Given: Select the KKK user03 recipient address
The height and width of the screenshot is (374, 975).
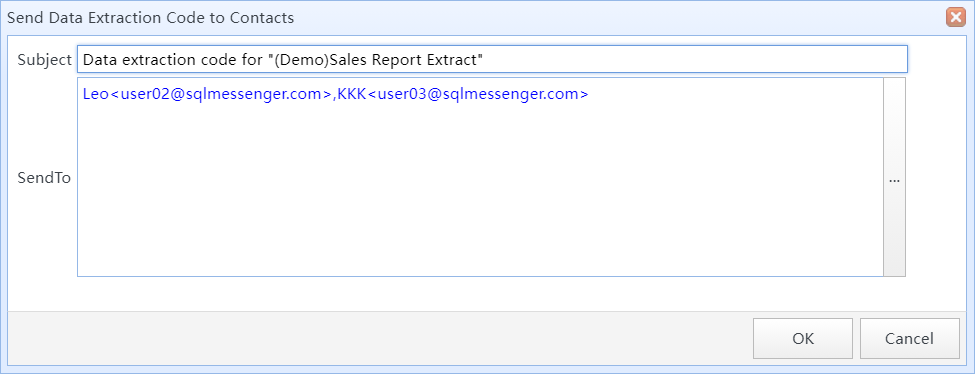Looking at the screenshot, I should point(463,95).
